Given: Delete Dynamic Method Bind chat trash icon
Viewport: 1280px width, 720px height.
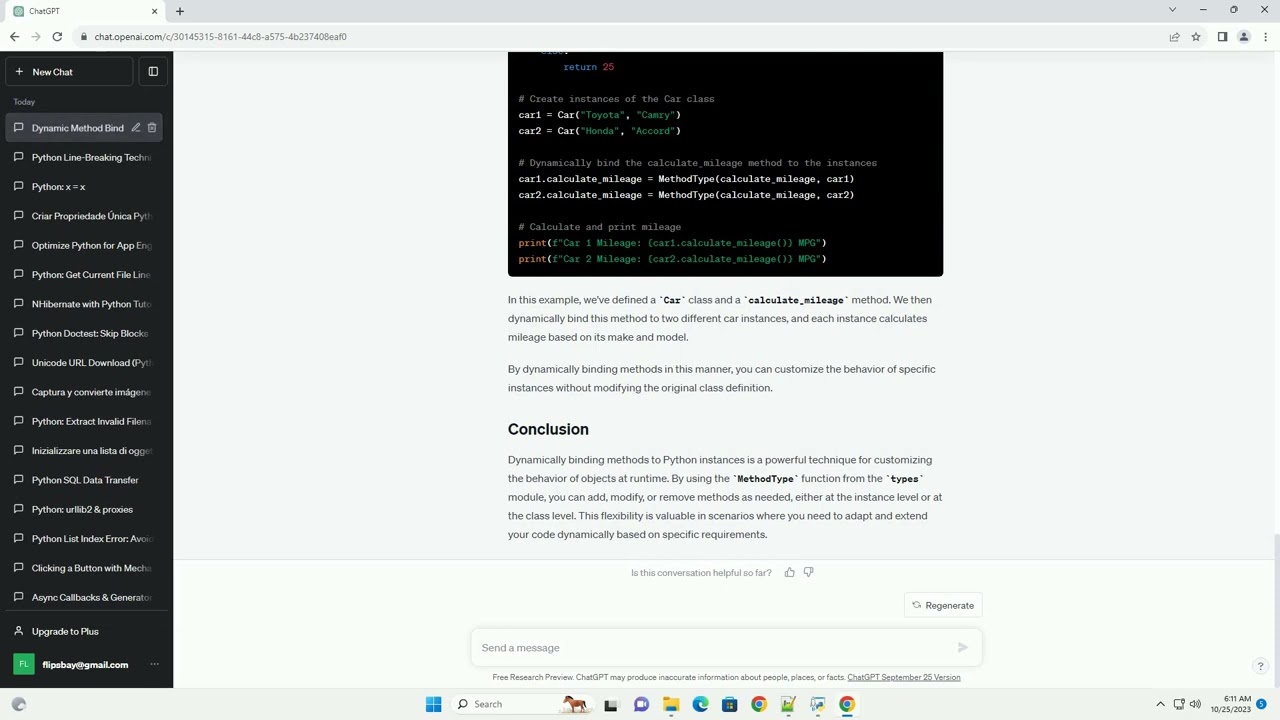Looking at the screenshot, I should tap(152, 128).
